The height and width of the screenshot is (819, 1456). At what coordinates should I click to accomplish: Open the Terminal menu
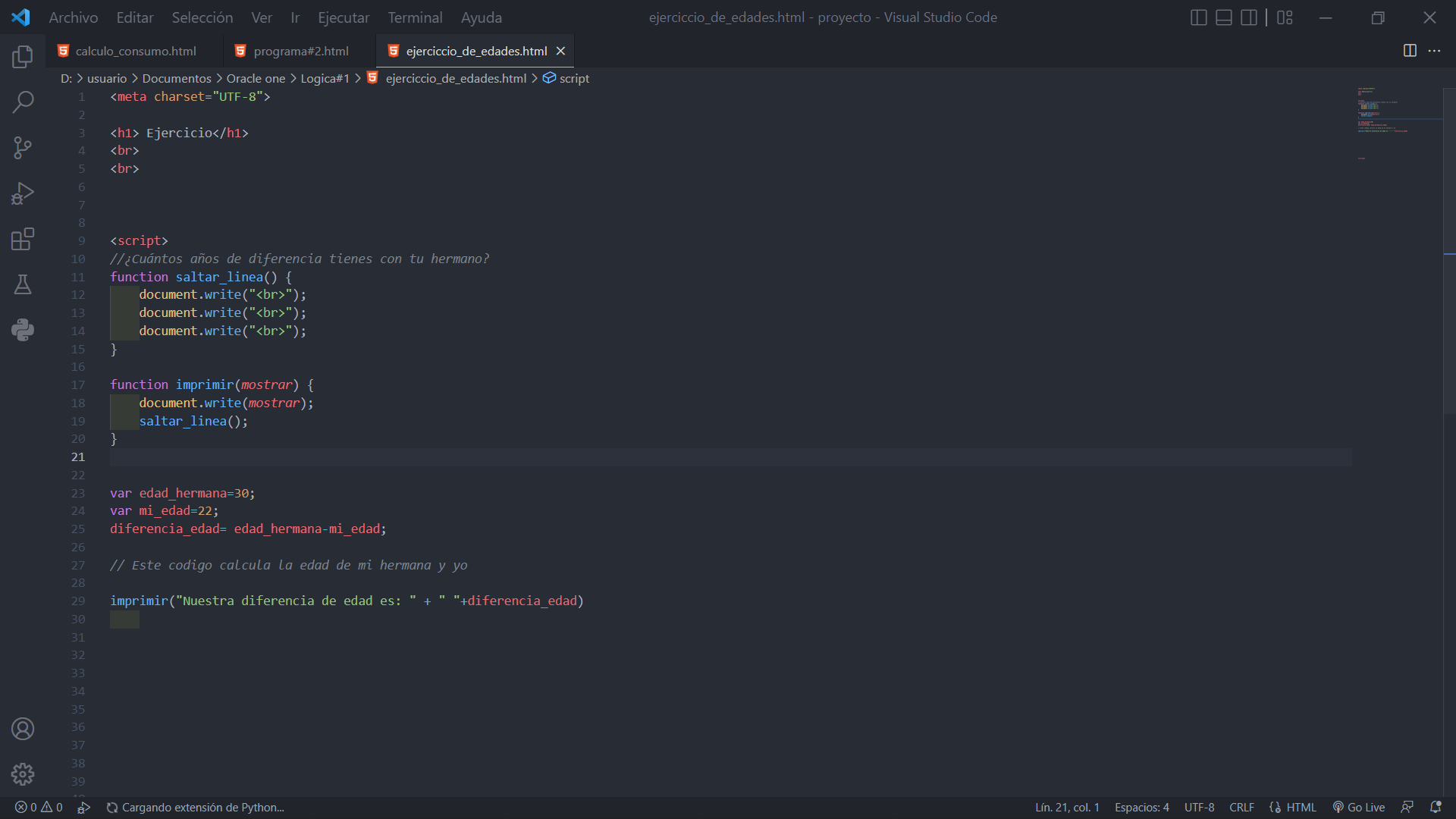coord(415,17)
